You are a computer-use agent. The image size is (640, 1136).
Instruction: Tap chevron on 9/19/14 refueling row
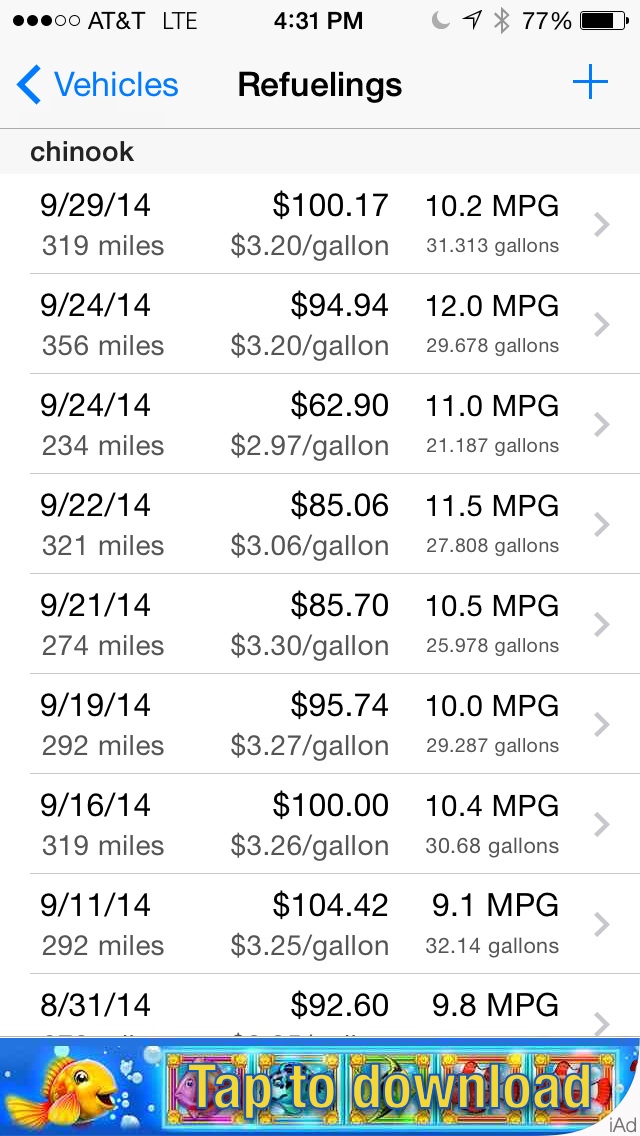[x=601, y=725]
